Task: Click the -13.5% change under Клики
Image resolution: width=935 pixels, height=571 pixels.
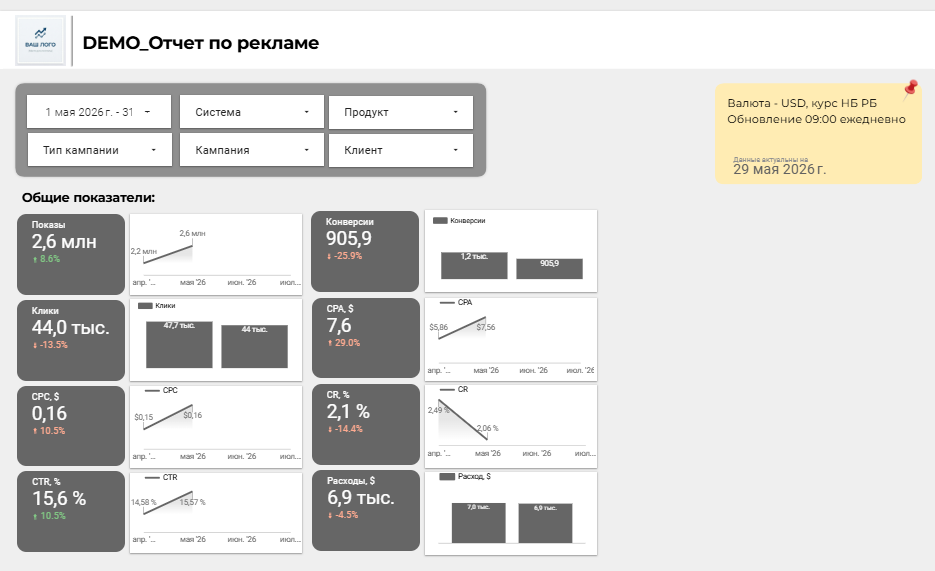Action: pos(50,345)
